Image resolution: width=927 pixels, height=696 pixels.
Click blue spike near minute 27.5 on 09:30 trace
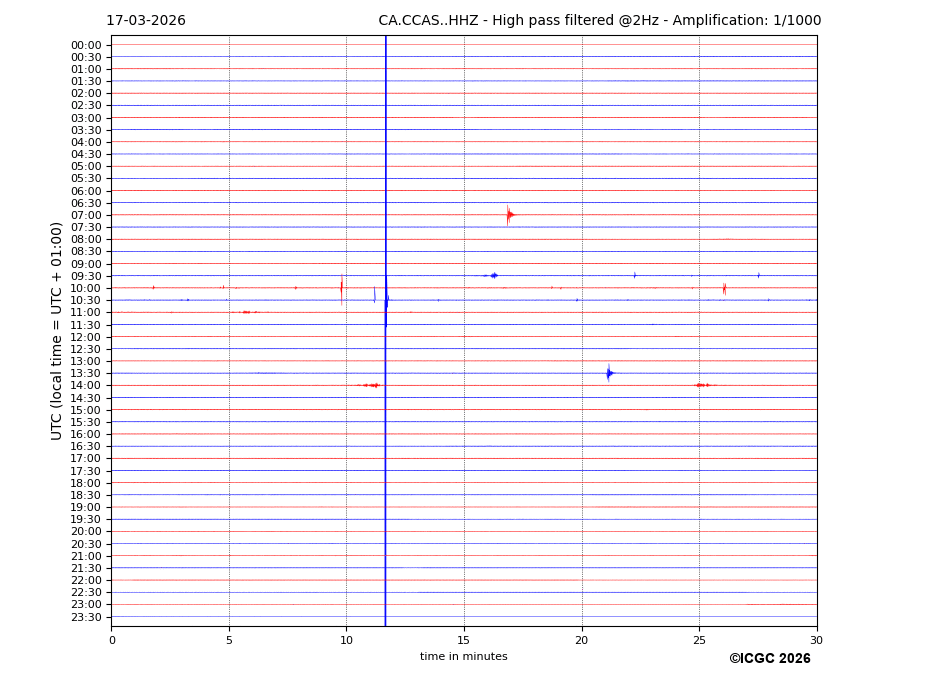[758, 275]
